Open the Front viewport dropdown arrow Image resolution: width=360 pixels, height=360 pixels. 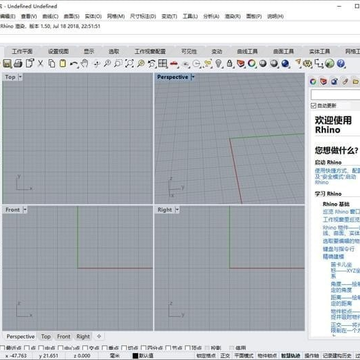[25, 210]
